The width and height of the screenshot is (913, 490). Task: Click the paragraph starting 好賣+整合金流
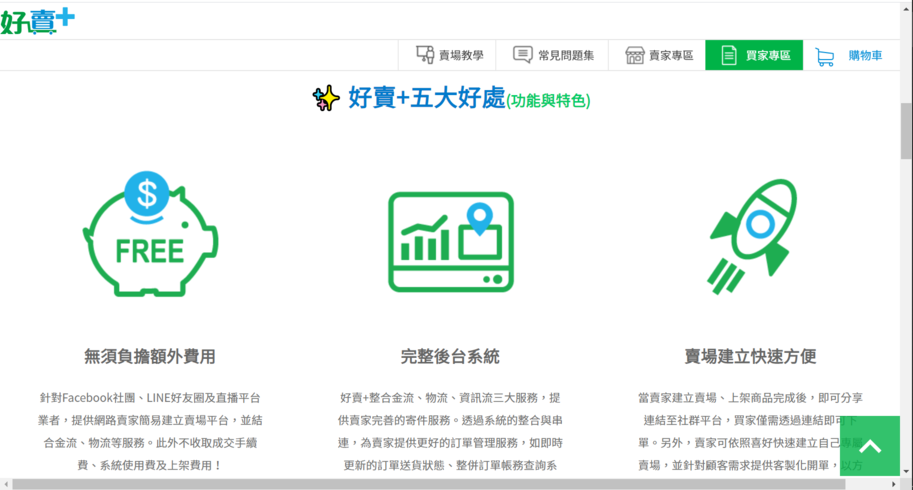pyautogui.click(x=450, y=431)
